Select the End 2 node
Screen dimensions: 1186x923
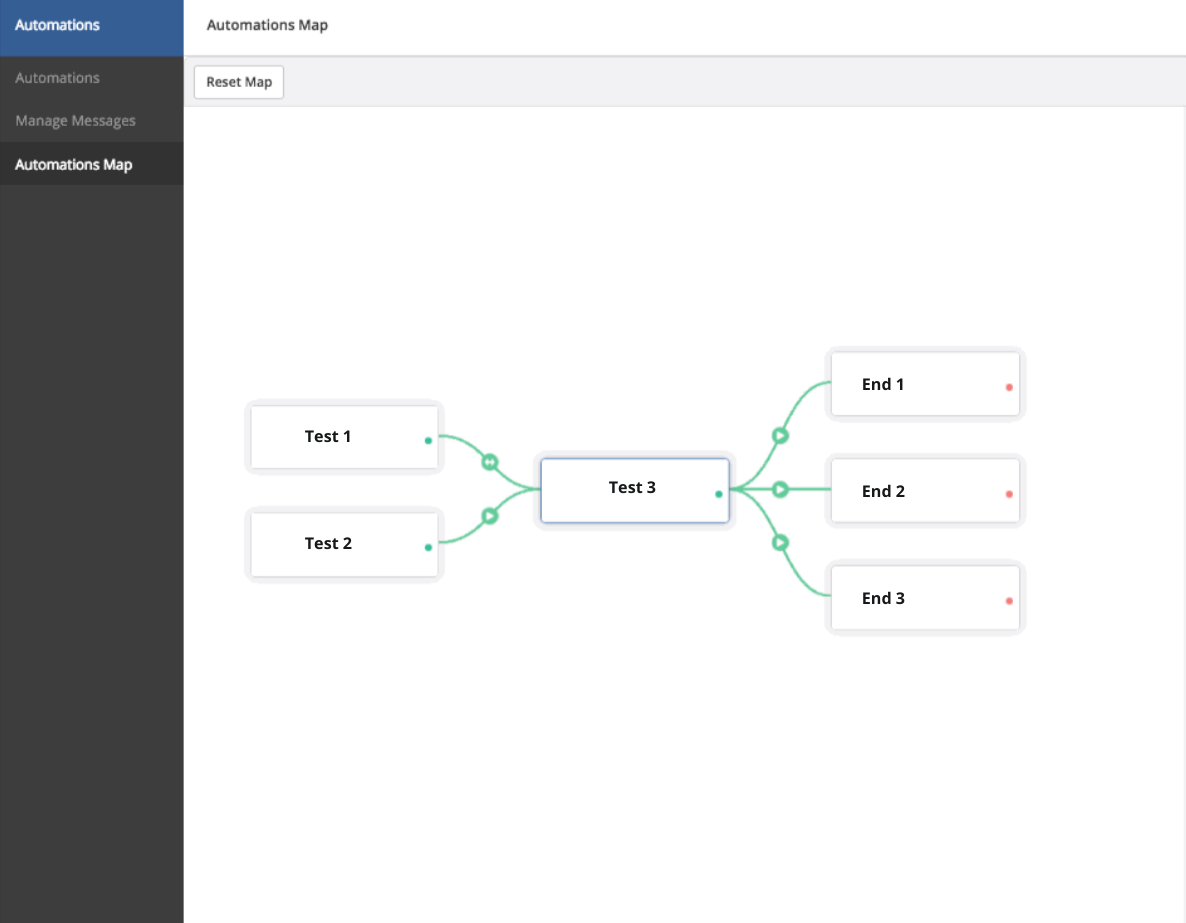925,490
